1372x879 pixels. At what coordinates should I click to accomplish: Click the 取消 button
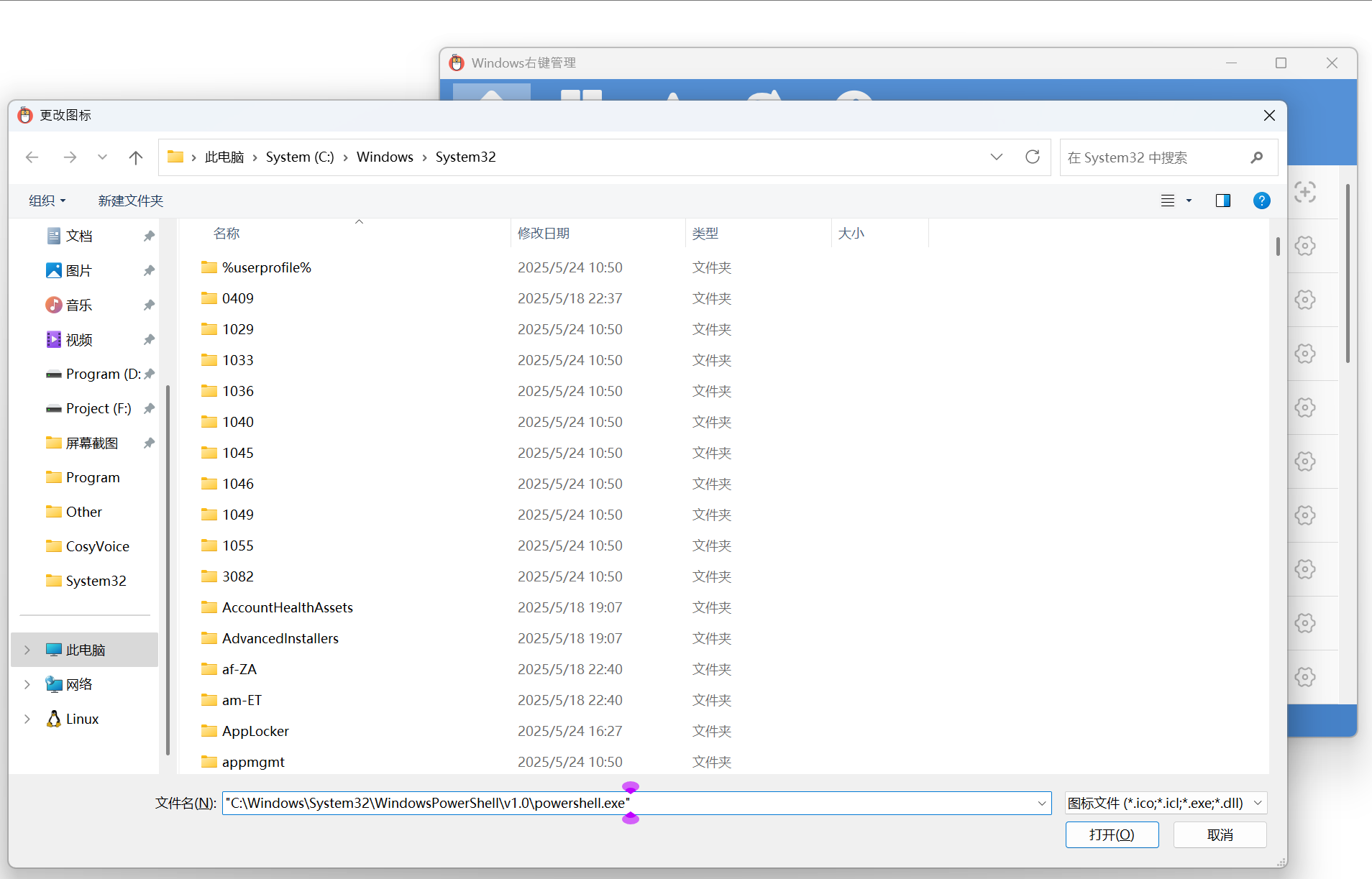[x=1220, y=834]
